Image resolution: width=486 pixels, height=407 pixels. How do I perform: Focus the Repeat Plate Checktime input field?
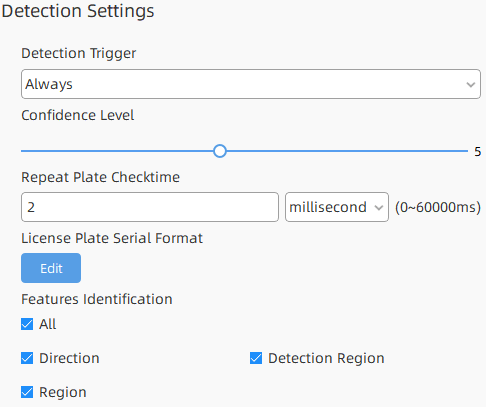(150, 207)
